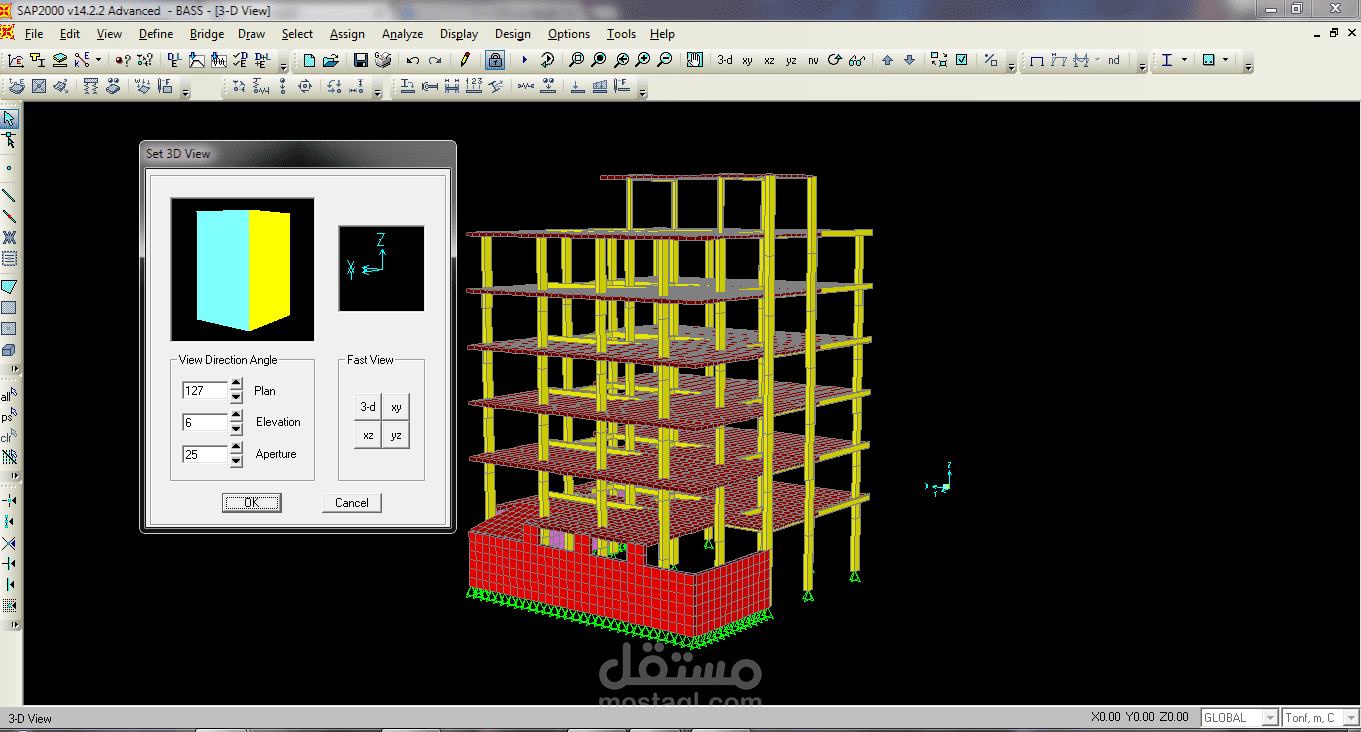Open the Assign menu
1361x732 pixels.
pyautogui.click(x=347, y=34)
